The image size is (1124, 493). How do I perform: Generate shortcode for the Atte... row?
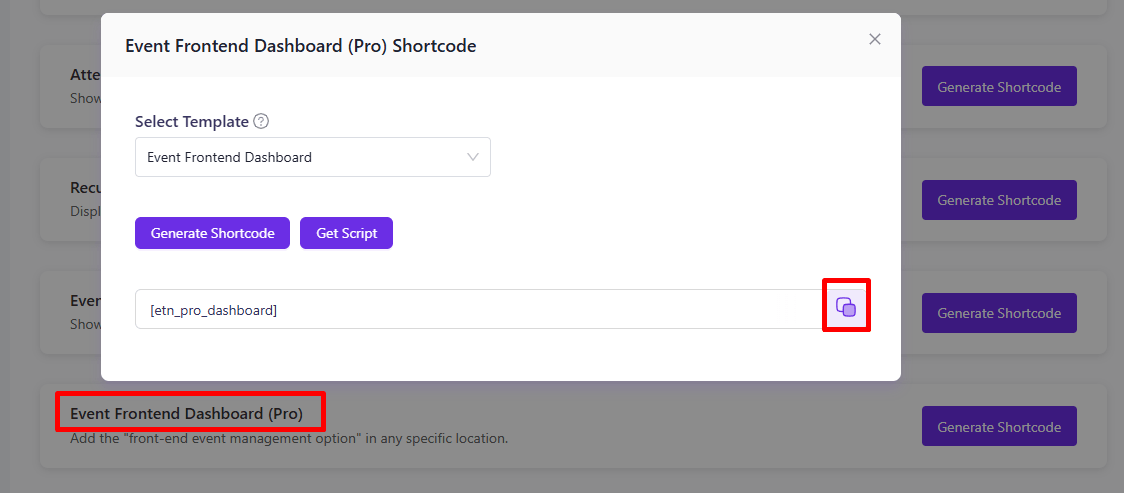pyautogui.click(x=999, y=87)
